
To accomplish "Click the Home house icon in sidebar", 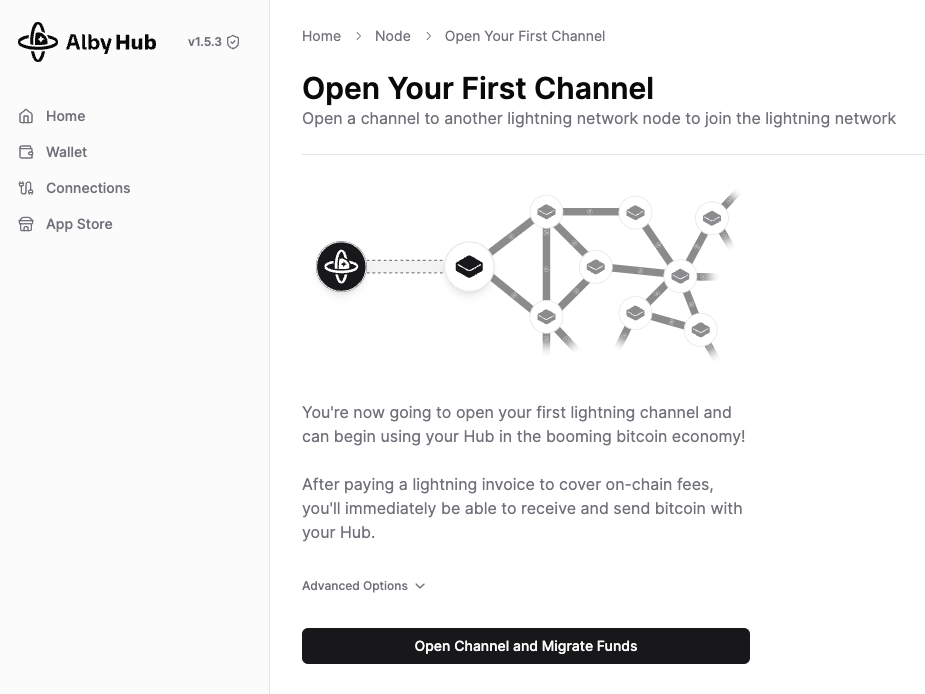I will 26,116.
